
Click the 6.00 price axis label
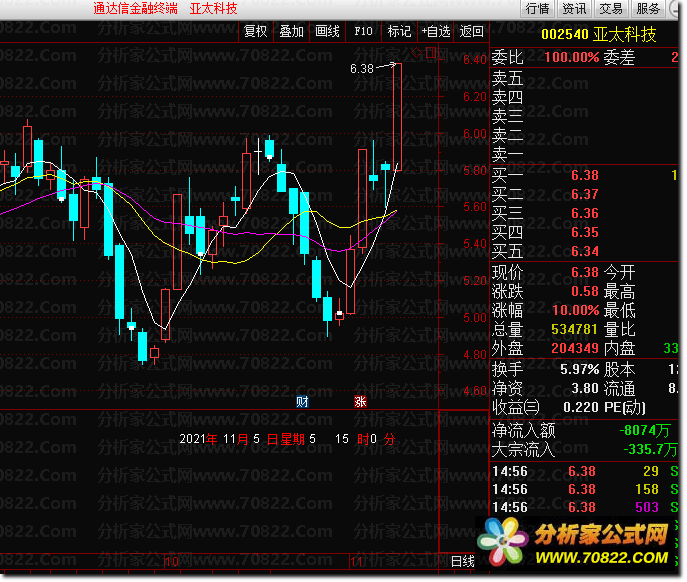tap(475, 134)
